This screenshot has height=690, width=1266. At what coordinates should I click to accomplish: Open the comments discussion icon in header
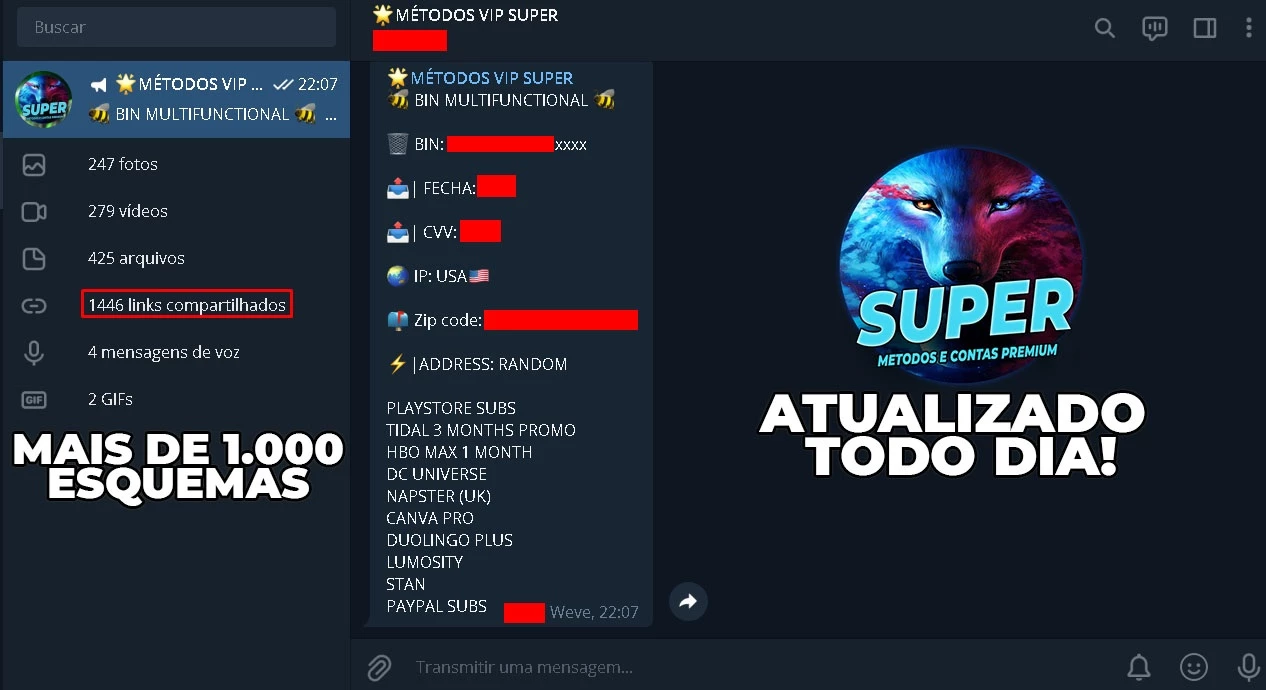(1155, 28)
